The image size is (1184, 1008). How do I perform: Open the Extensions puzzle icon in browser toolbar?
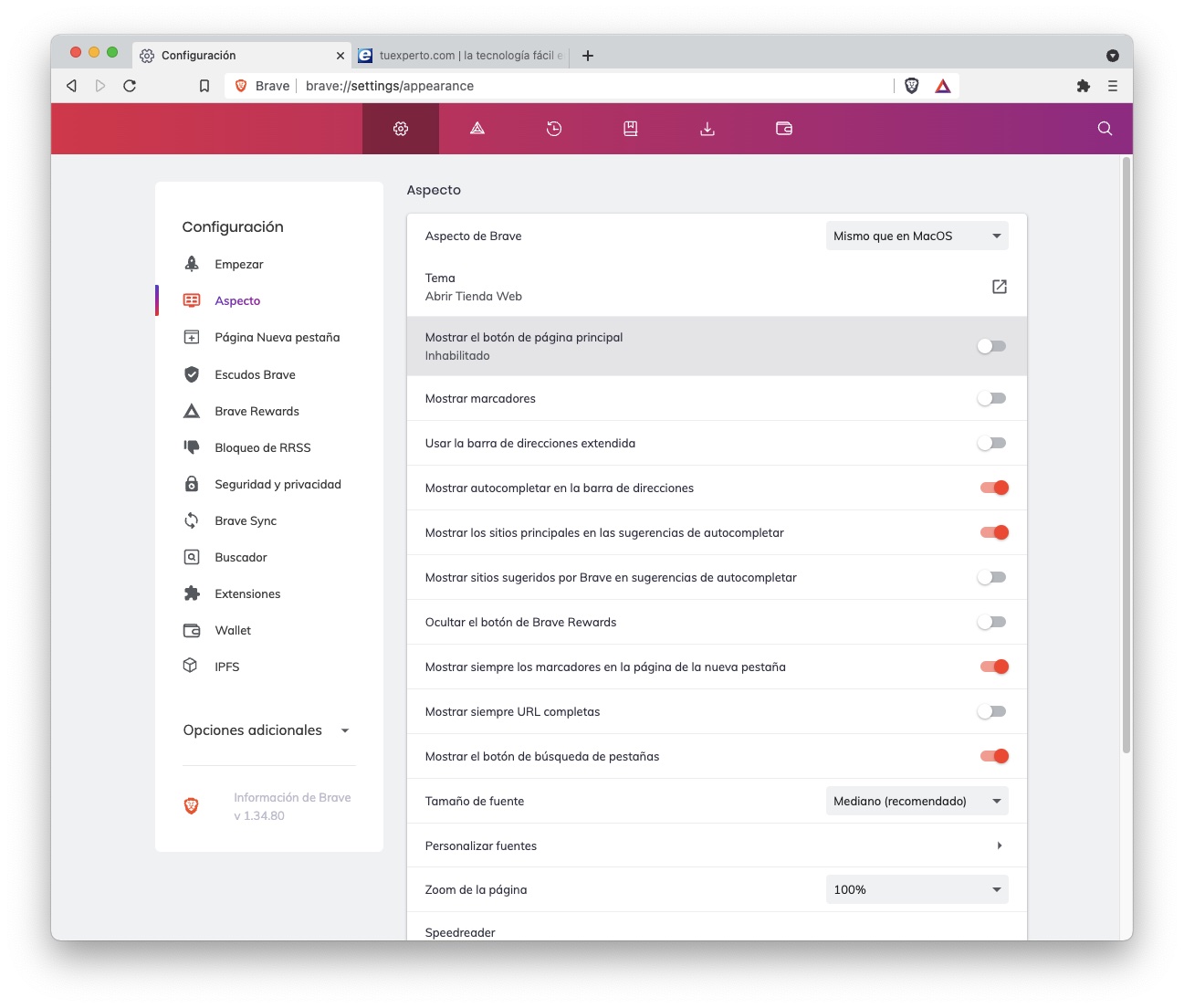pos(1084,86)
